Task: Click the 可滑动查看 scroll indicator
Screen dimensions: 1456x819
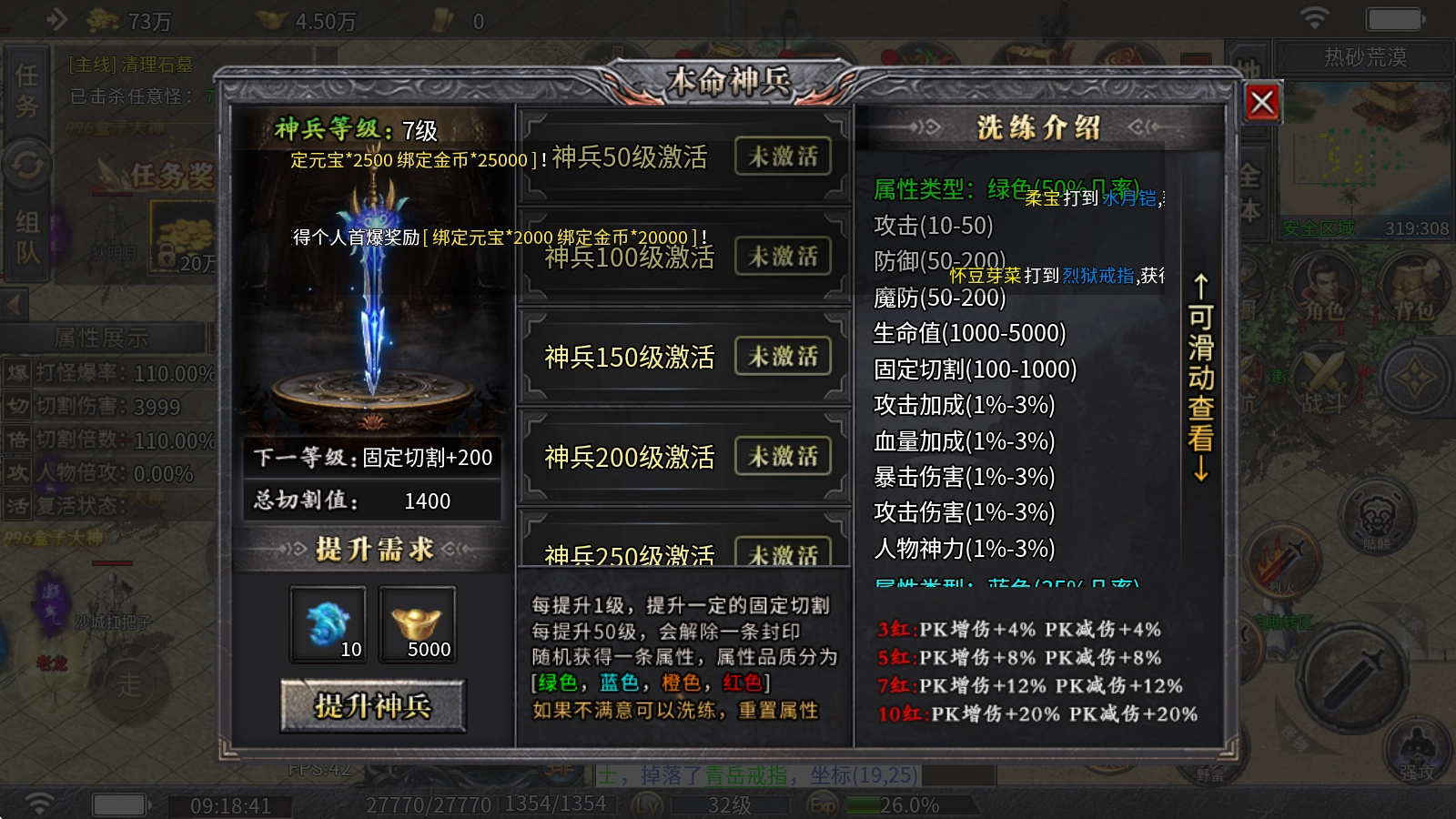Action: (x=1201, y=377)
